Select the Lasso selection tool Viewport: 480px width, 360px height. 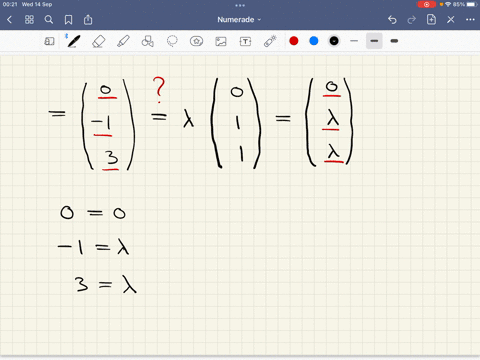coord(172,41)
